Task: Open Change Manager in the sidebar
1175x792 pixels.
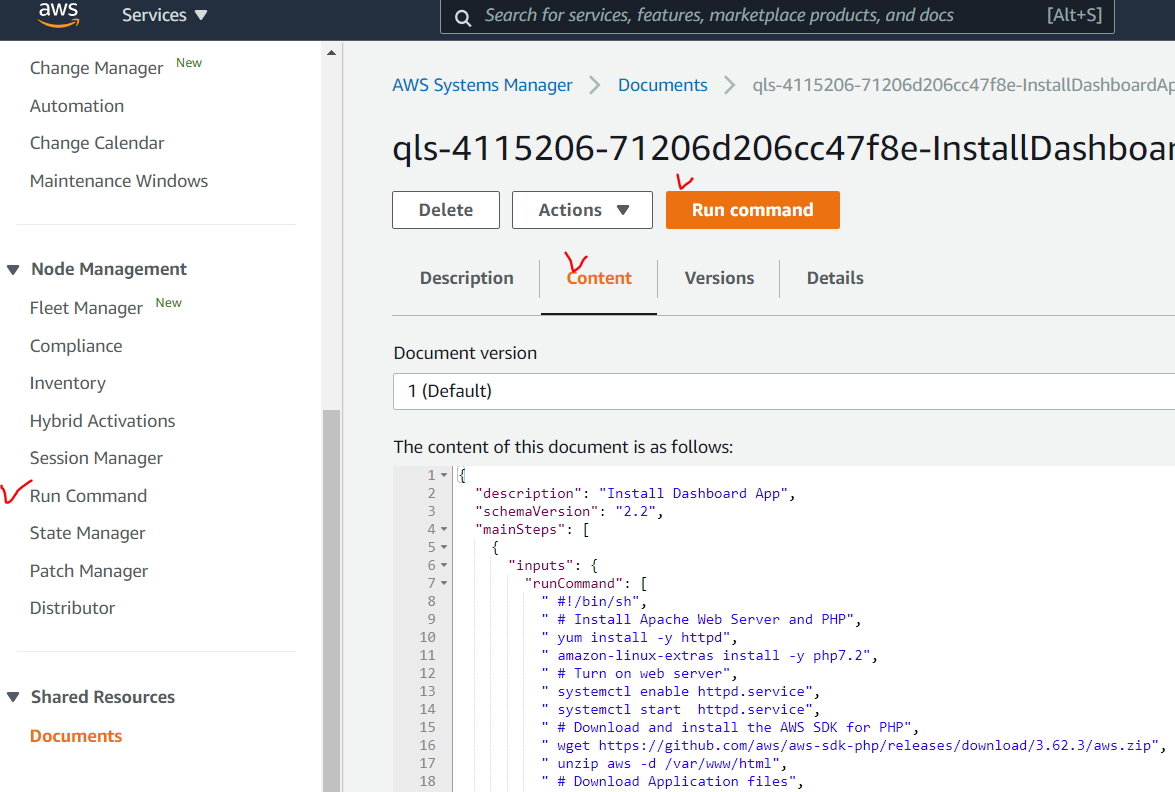Action: [96, 68]
